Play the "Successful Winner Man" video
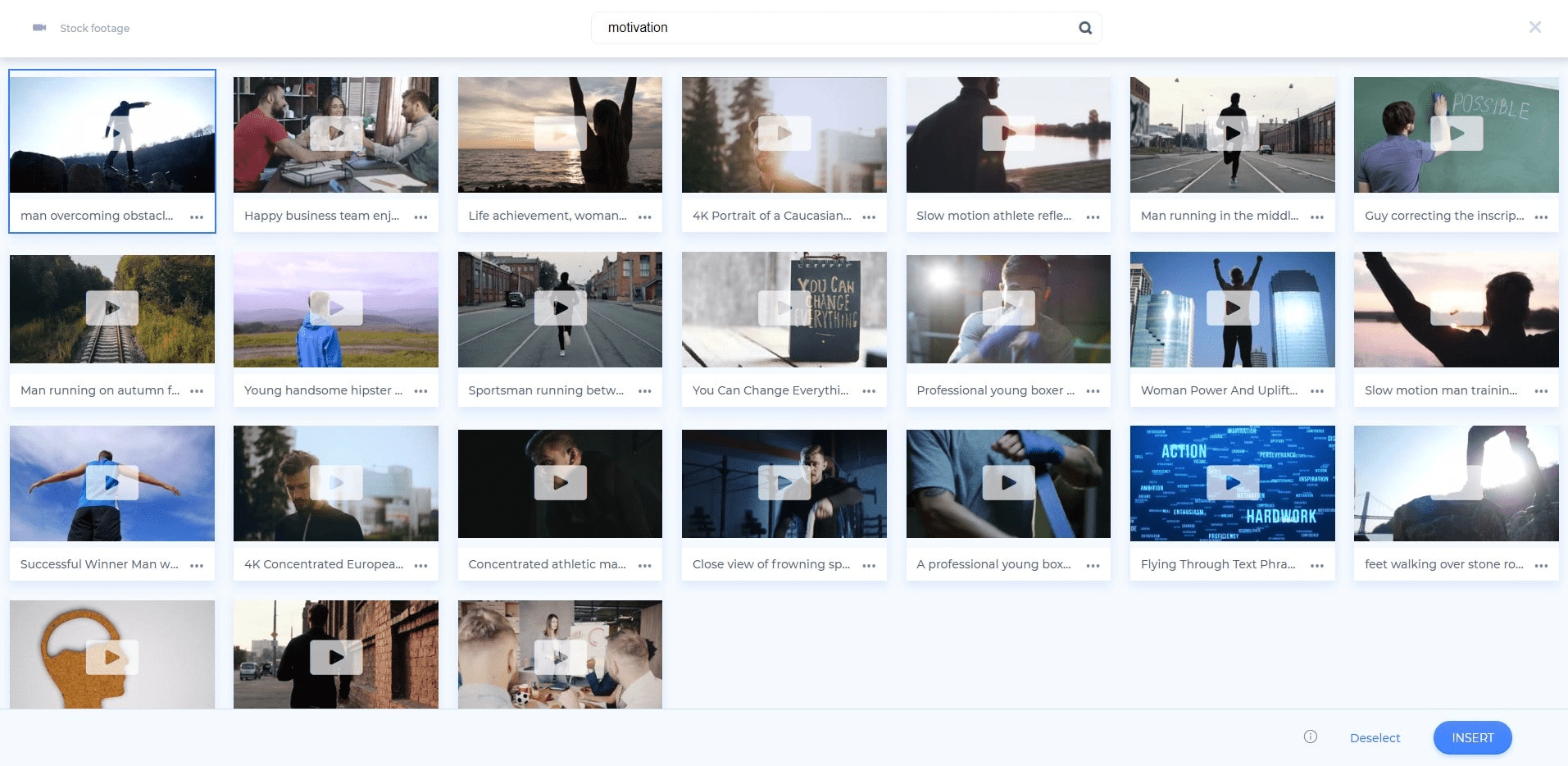Image resolution: width=1568 pixels, height=766 pixels. [x=112, y=483]
